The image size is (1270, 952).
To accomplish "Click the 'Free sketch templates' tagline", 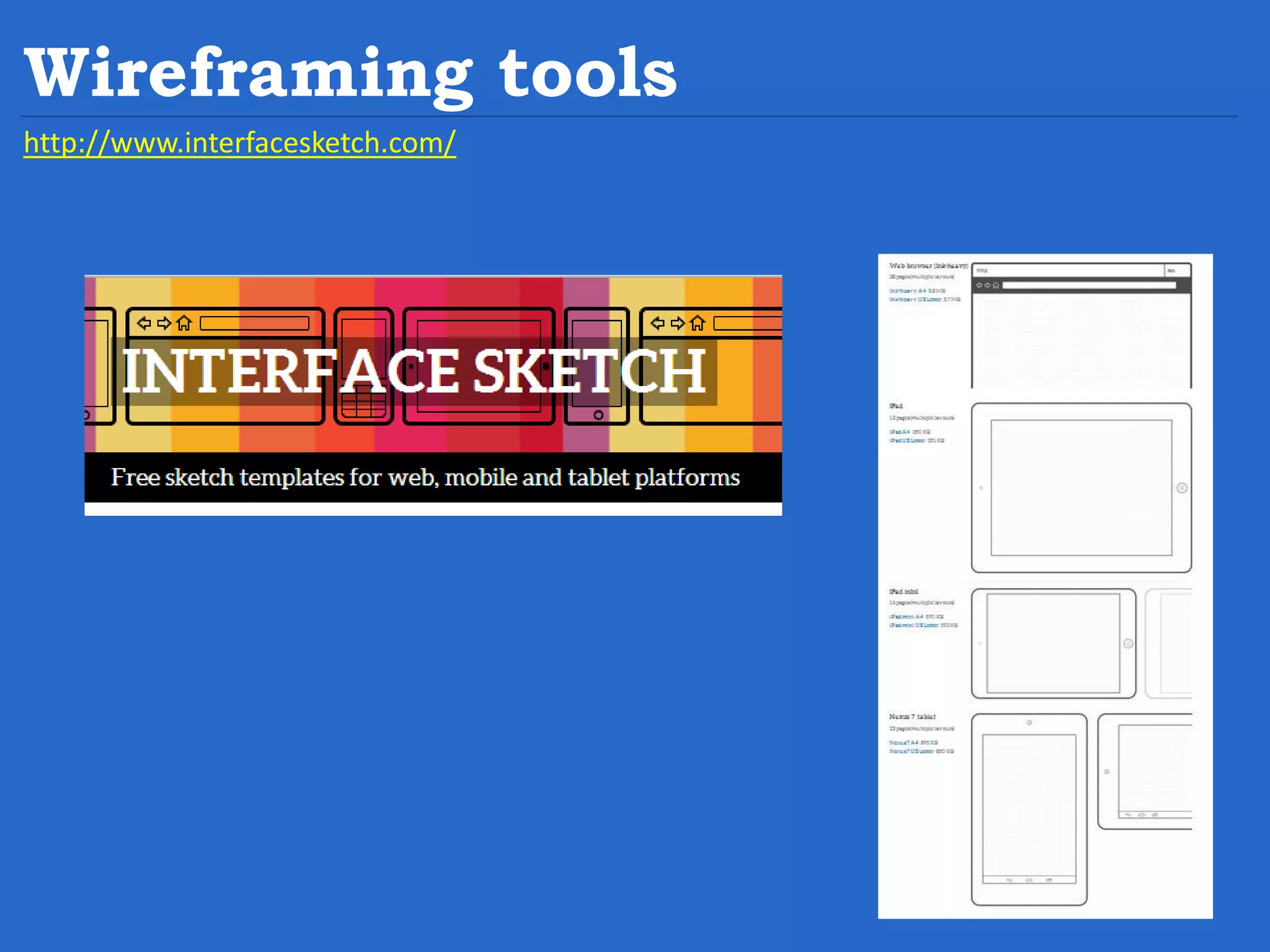I will pyautogui.click(x=425, y=477).
